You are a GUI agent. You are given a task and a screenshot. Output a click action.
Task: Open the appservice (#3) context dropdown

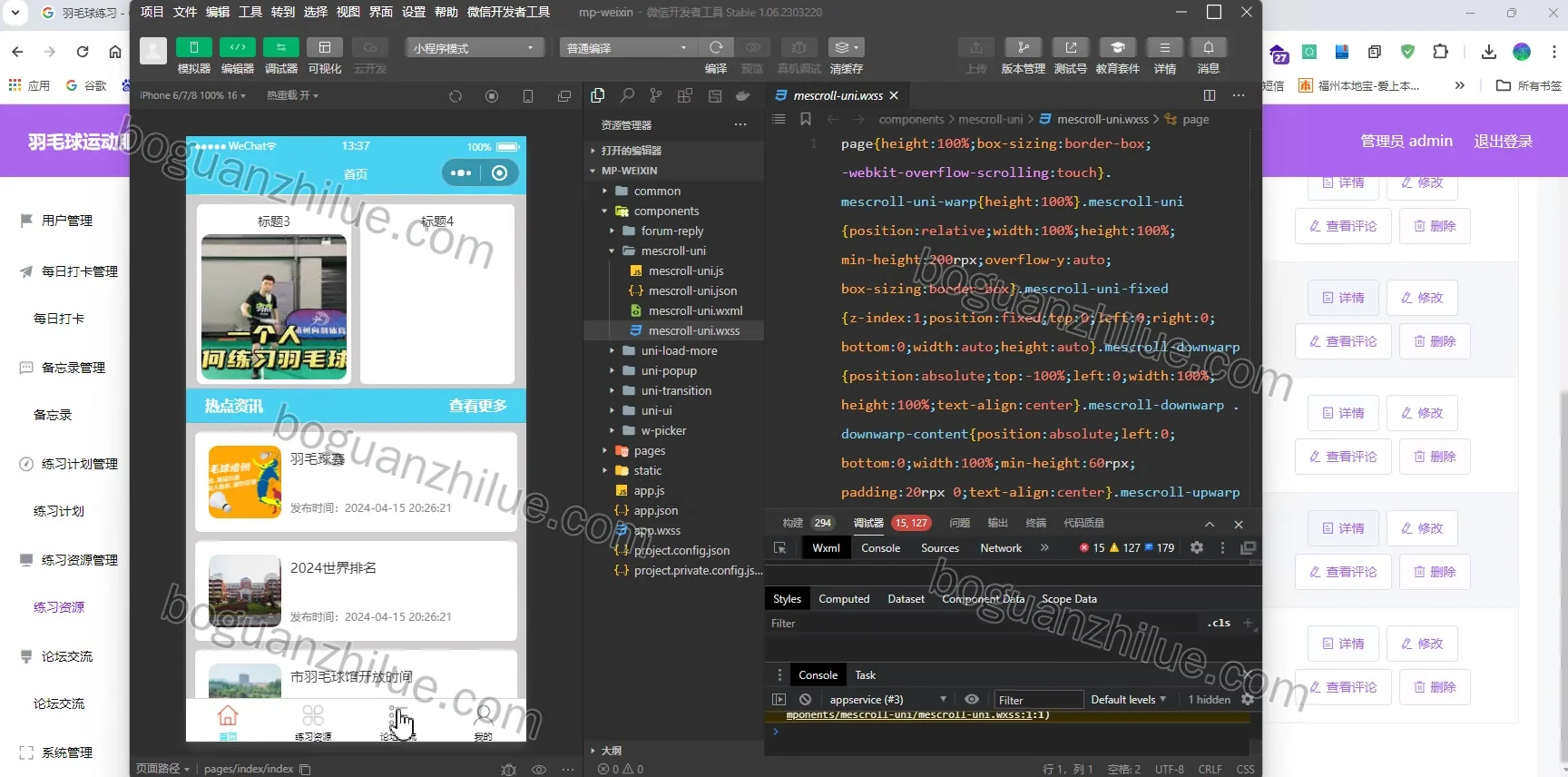887,700
